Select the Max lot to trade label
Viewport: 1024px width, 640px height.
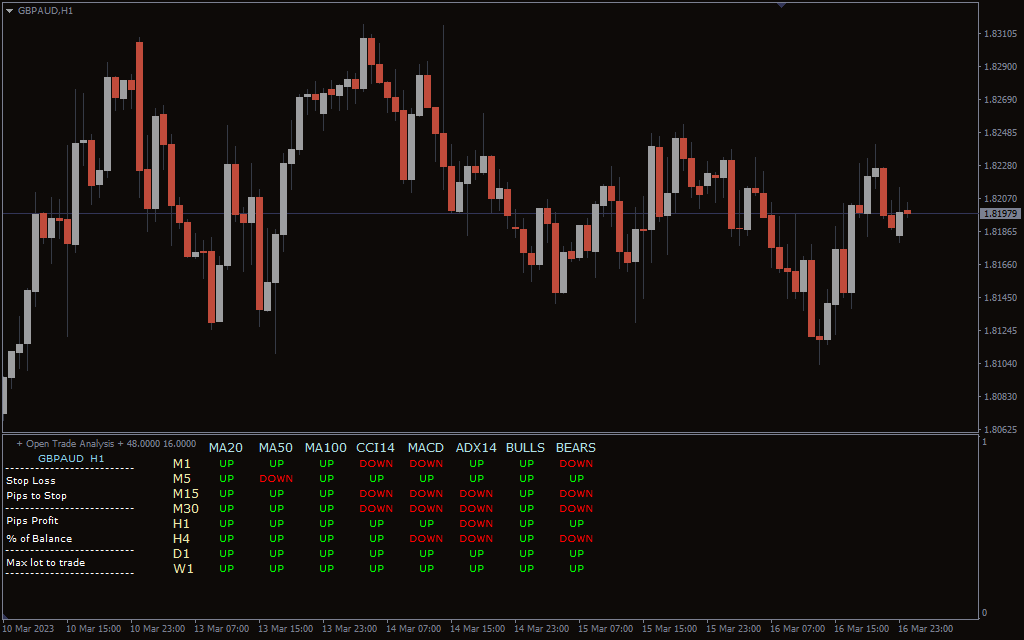click(x=46, y=563)
